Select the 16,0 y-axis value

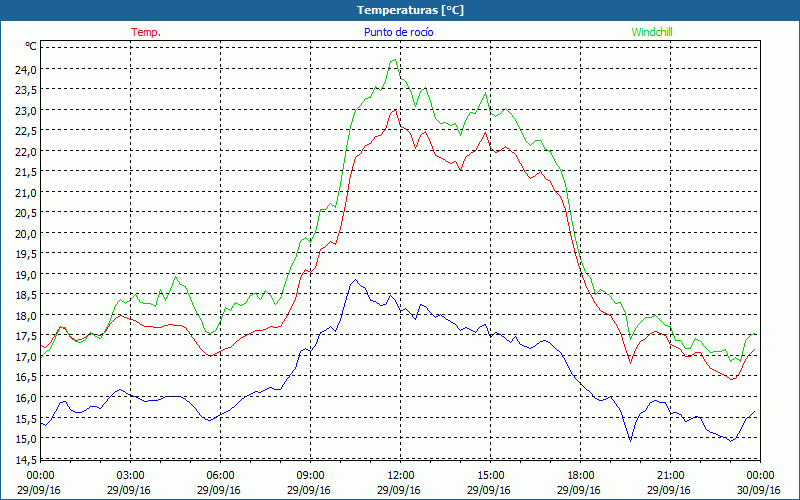tap(25, 397)
